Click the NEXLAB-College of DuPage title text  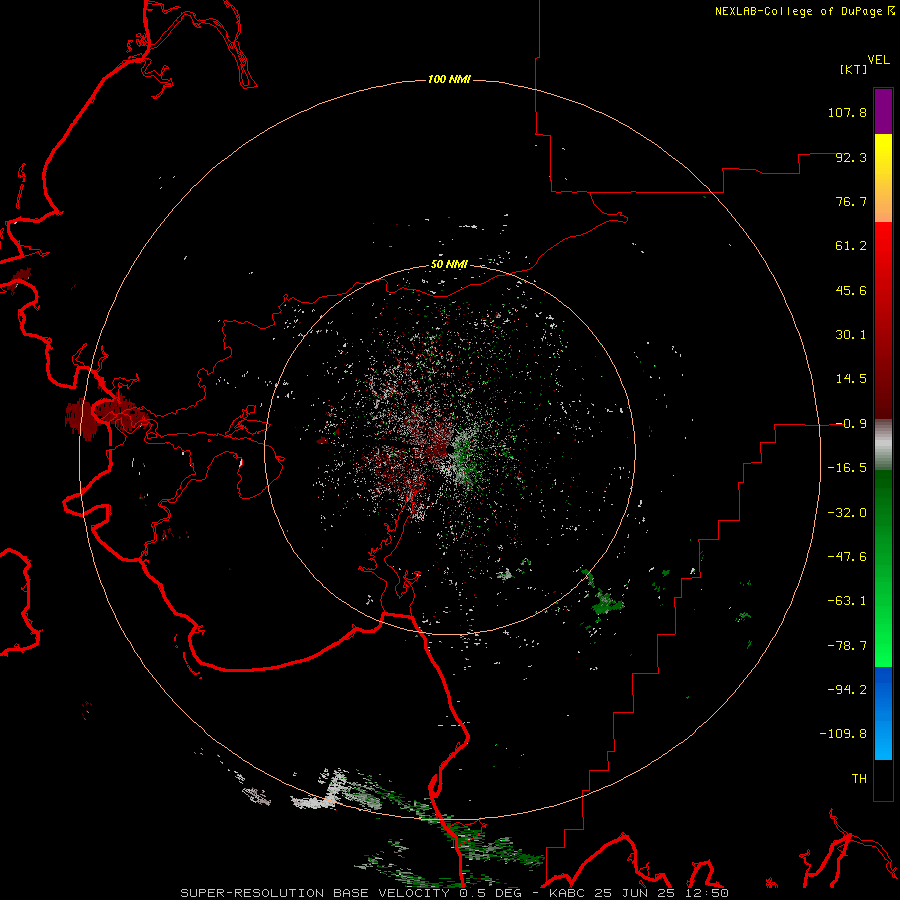click(804, 11)
